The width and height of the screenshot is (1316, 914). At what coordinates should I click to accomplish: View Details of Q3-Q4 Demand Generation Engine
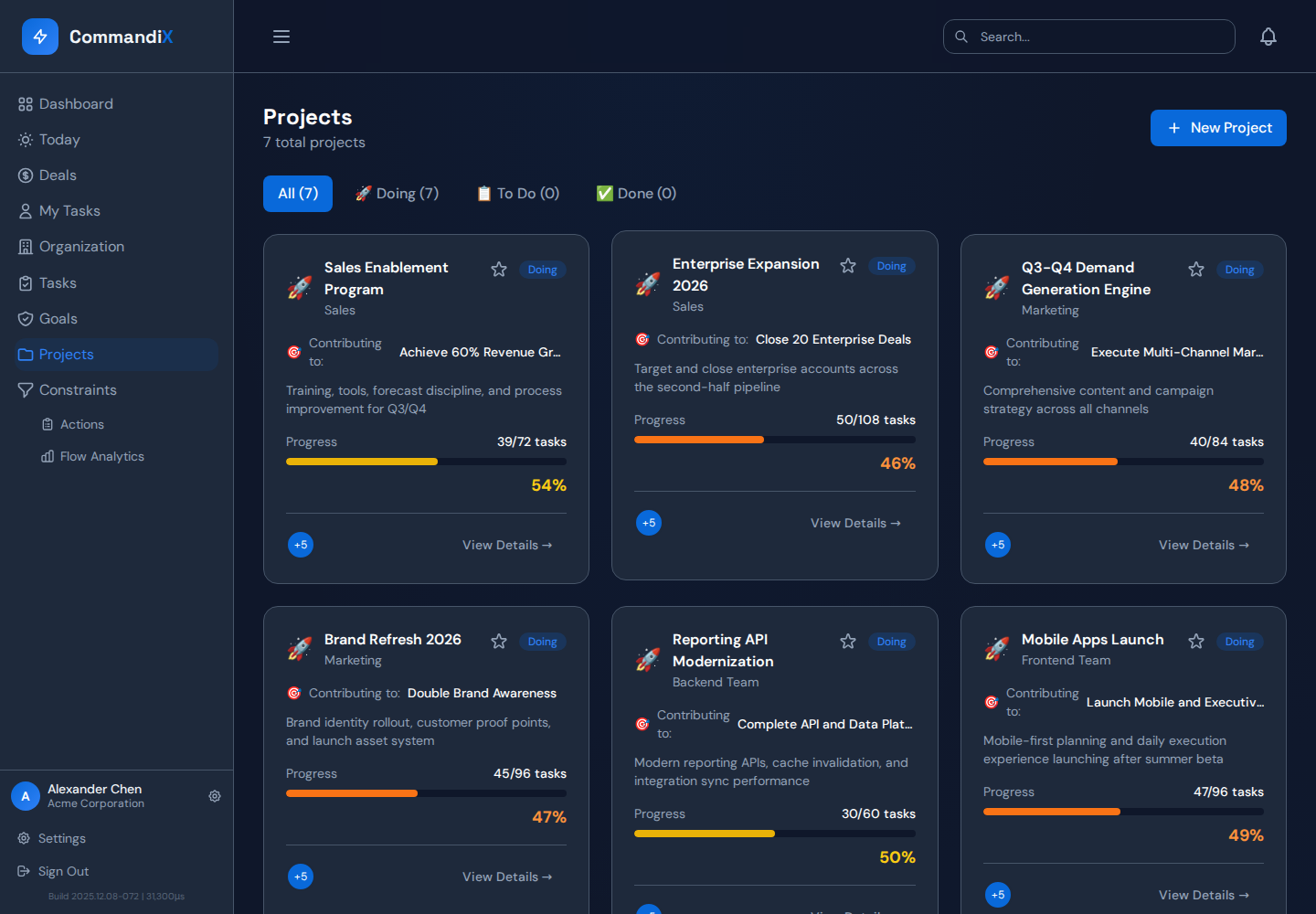click(x=1205, y=545)
